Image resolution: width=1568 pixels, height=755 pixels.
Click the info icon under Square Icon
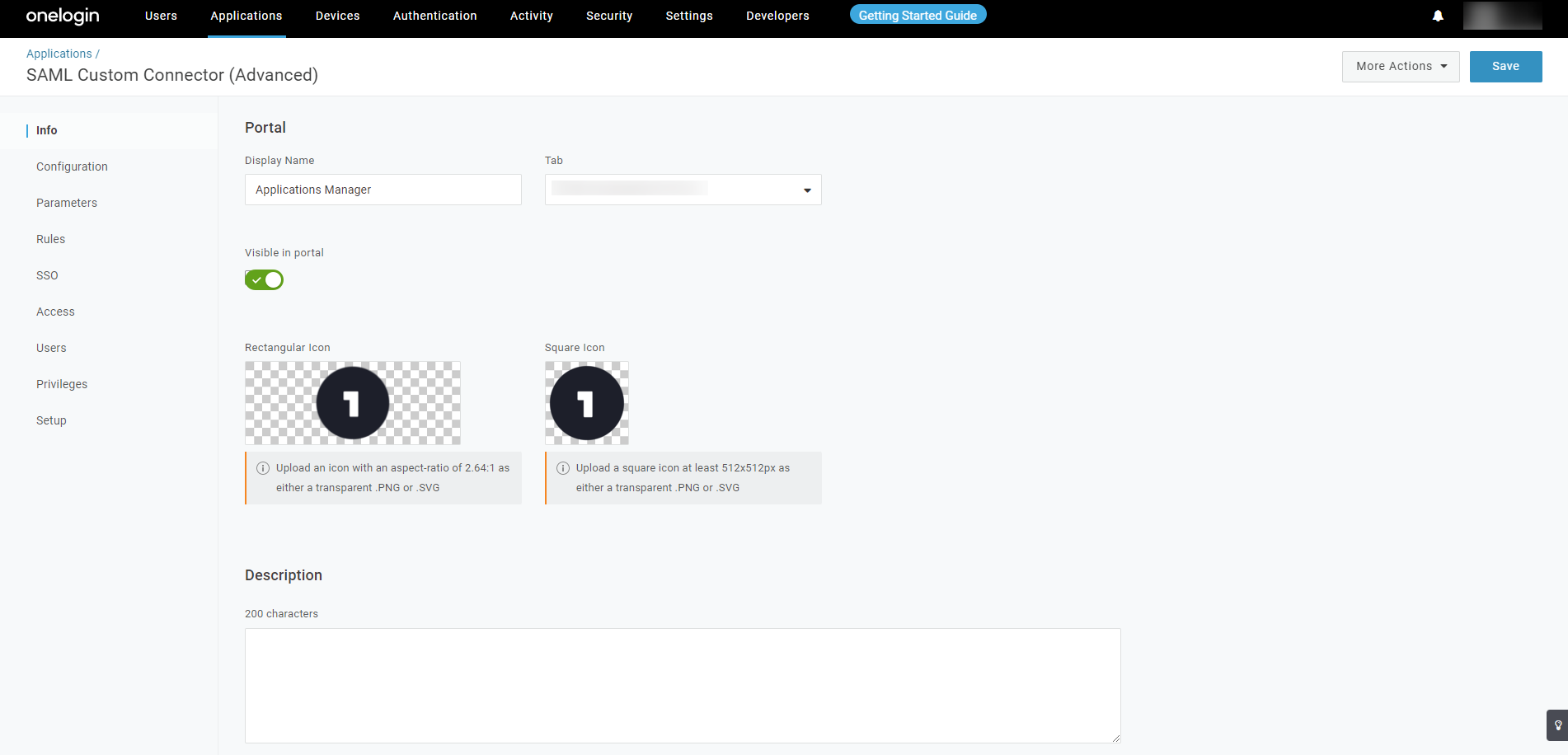(563, 468)
